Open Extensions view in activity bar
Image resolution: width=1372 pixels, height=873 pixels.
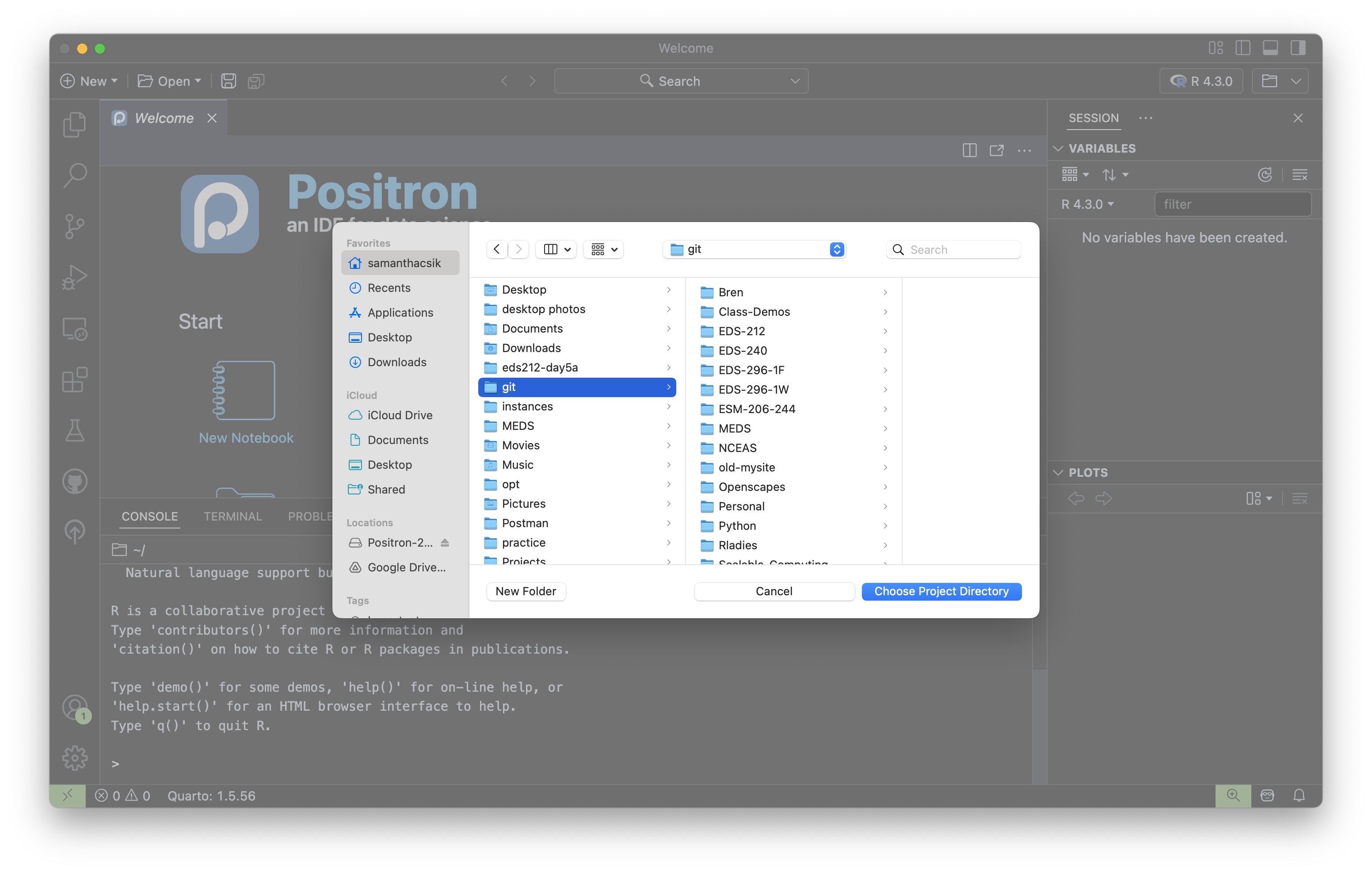(75, 380)
